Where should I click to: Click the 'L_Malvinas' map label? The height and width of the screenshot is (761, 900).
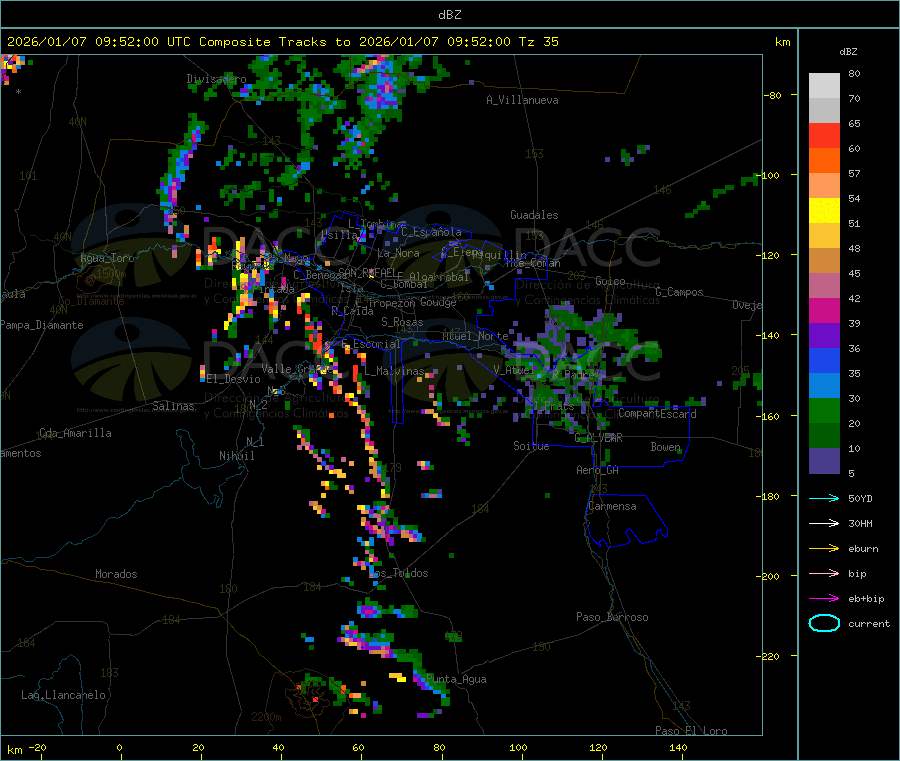pyautogui.click(x=394, y=371)
